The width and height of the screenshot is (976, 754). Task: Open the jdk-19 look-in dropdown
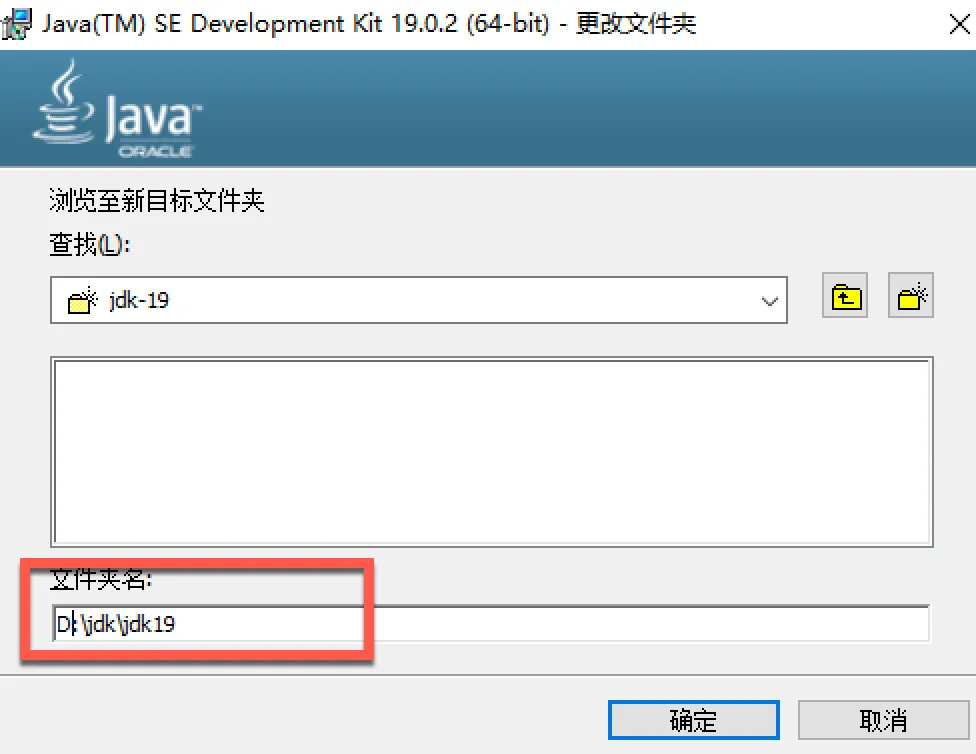point(419,300)
